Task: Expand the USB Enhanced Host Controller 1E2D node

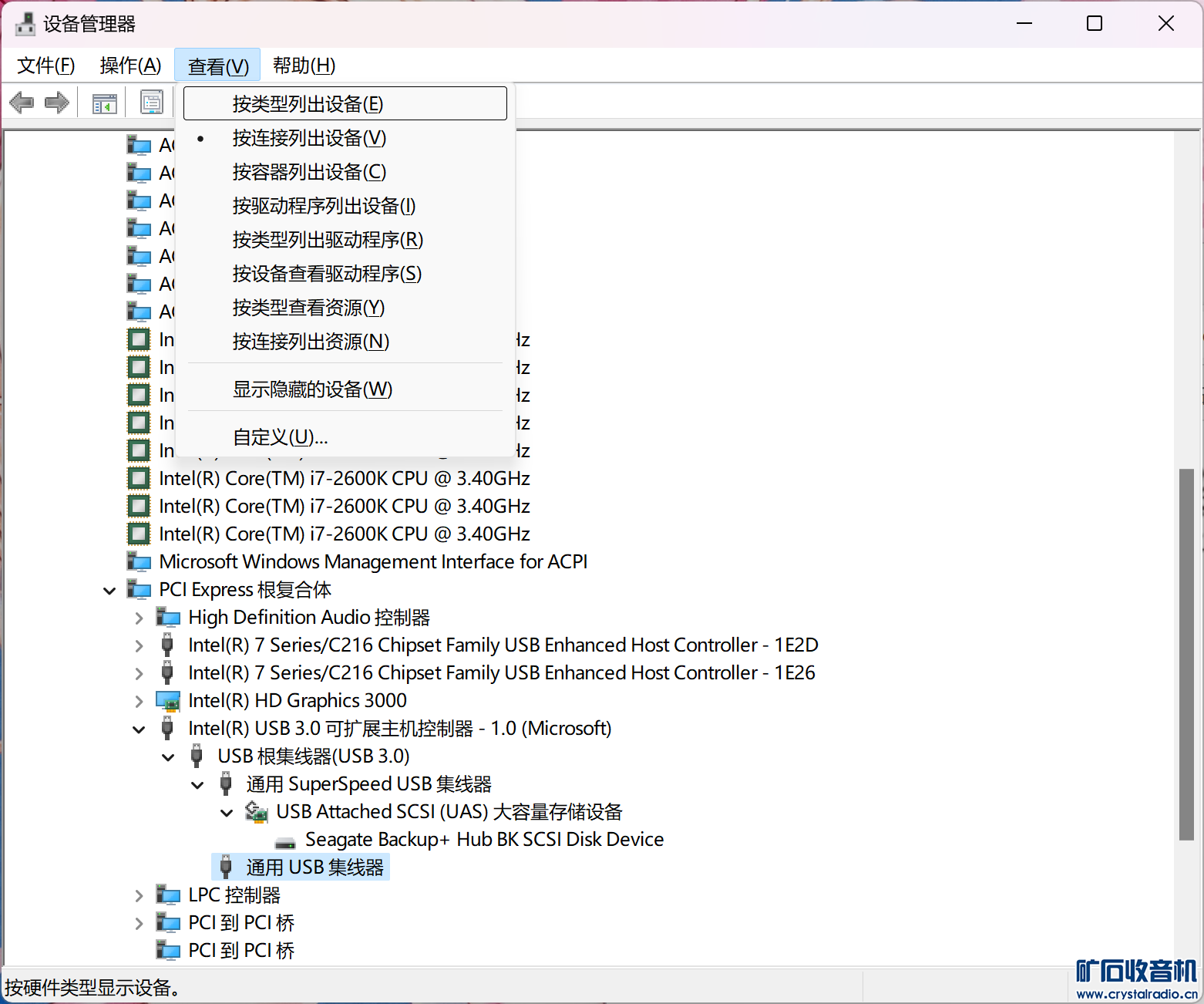Action: [x=139, y=645]
